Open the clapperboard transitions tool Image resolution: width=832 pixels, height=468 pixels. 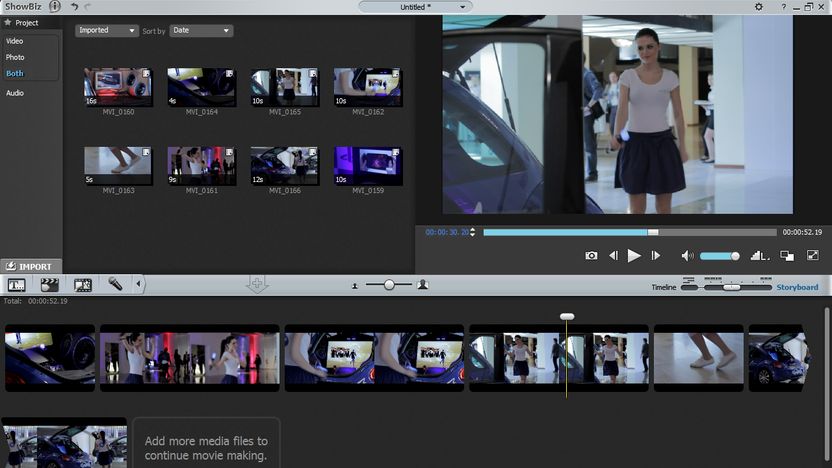(49, 285)
